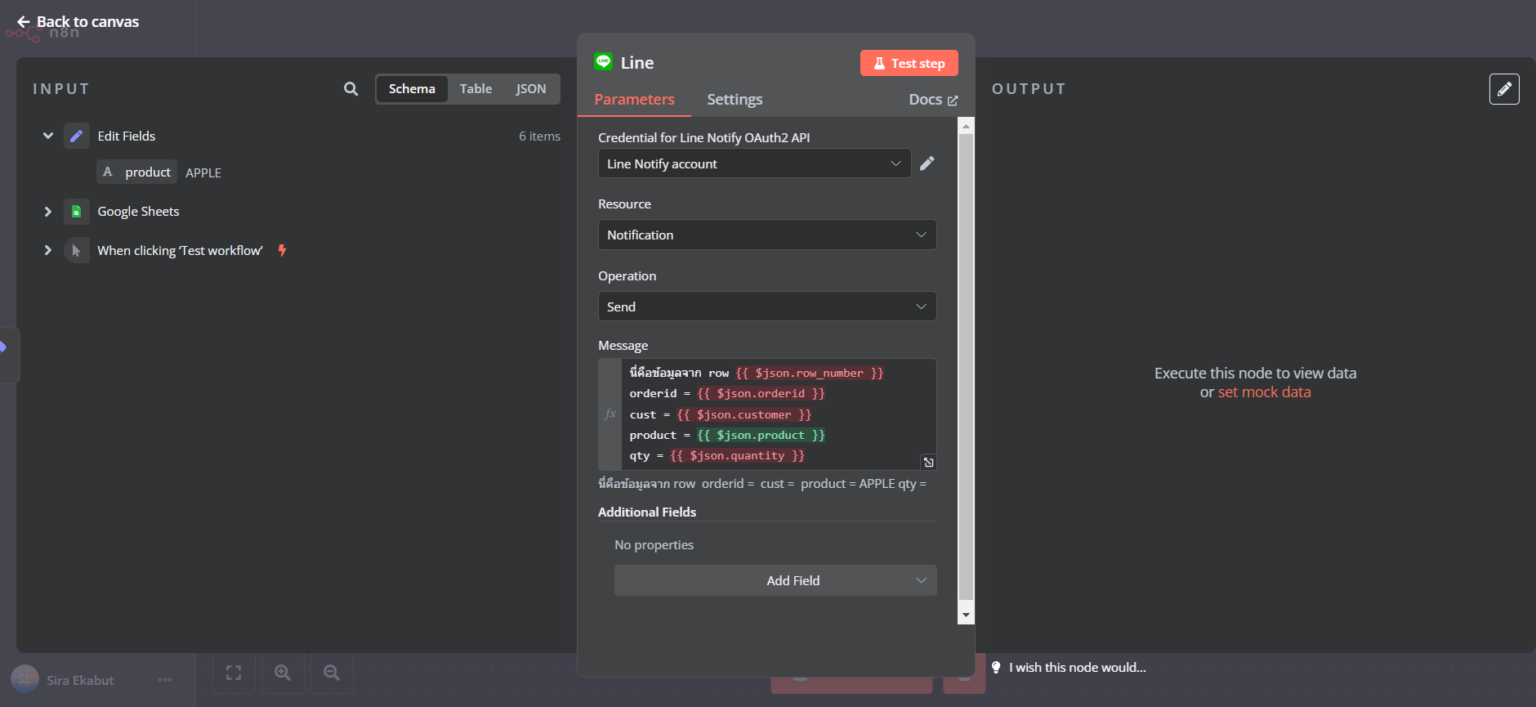This screenshot has height=707, width=1536.
Task: Go back to canvas
Action: [78, 21]
